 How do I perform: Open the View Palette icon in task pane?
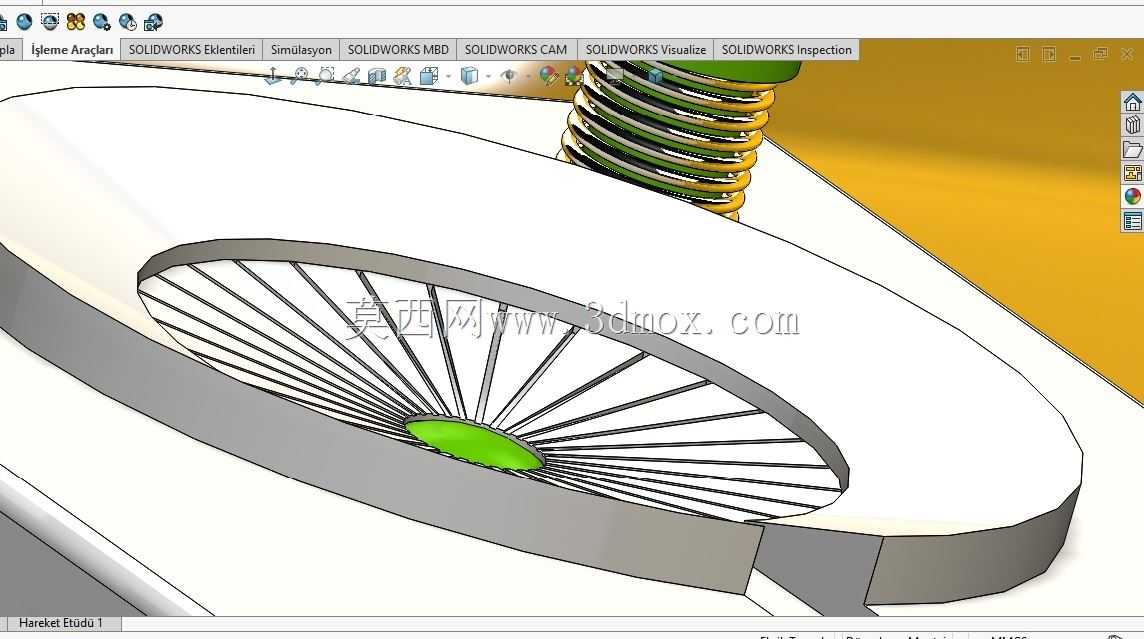pyautogui.click(x=1132, y=173)
